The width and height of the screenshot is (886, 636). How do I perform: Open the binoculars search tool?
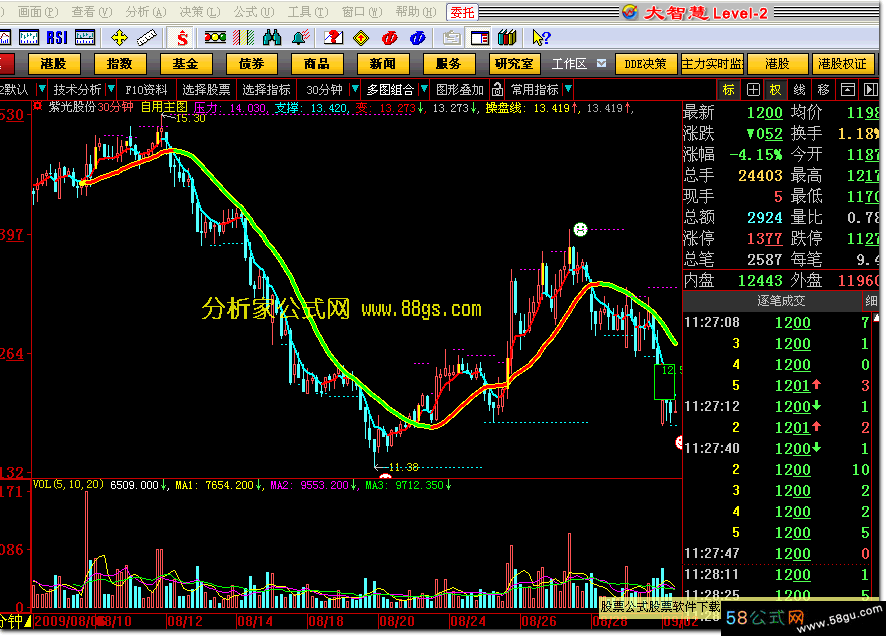(x=272, y=38)
